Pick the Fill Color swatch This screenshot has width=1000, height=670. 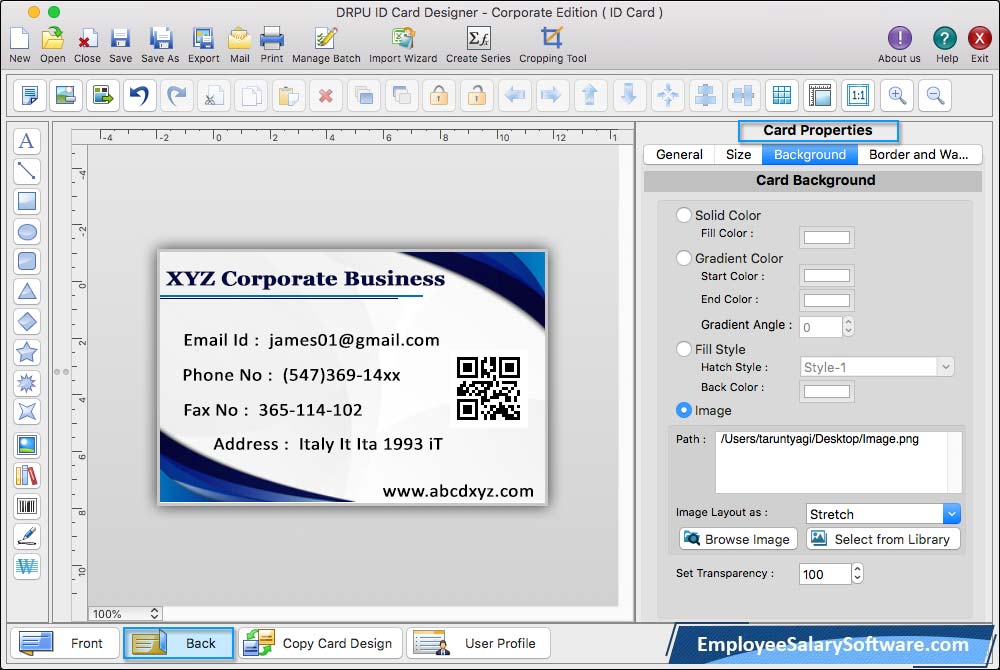point(827,237)
